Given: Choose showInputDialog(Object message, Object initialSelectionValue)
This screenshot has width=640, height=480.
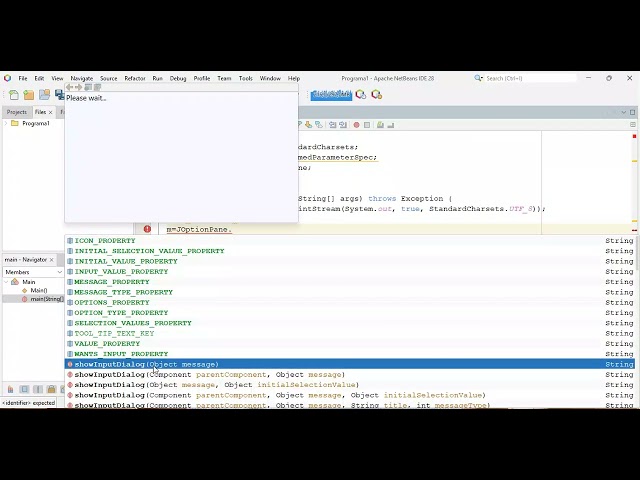Looking at the screenshot, I should click(x=350, y=384).
